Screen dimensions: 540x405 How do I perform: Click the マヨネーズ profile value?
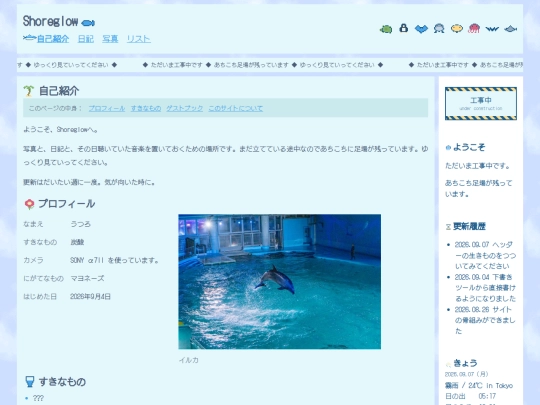point(87,278)
